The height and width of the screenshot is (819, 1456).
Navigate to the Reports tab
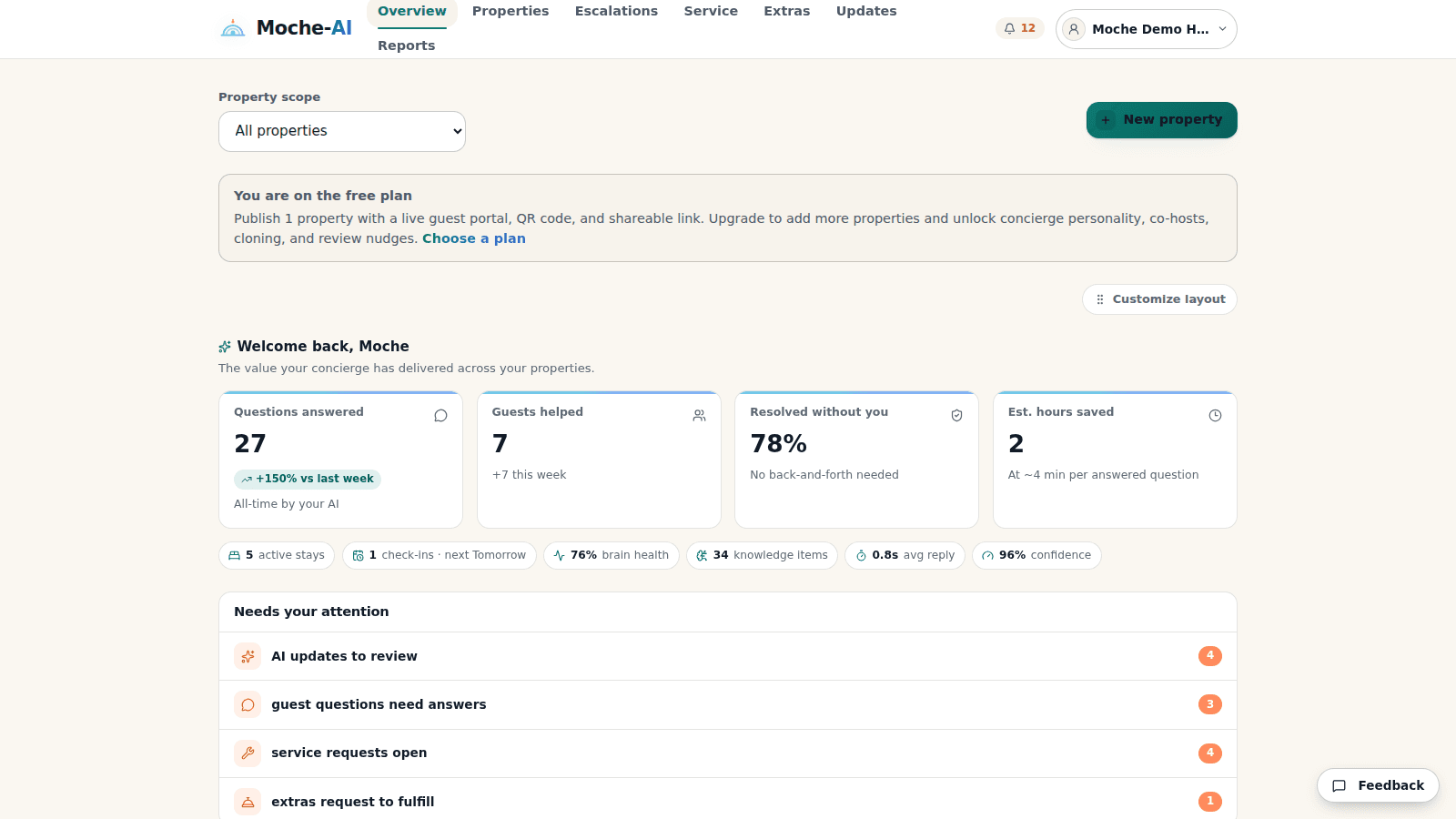click(407, 45)
